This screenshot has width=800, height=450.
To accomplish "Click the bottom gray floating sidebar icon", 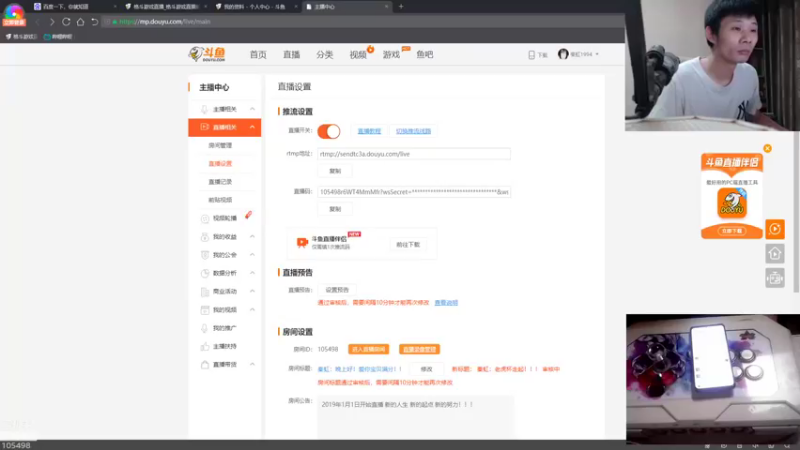I will (775, 278).
